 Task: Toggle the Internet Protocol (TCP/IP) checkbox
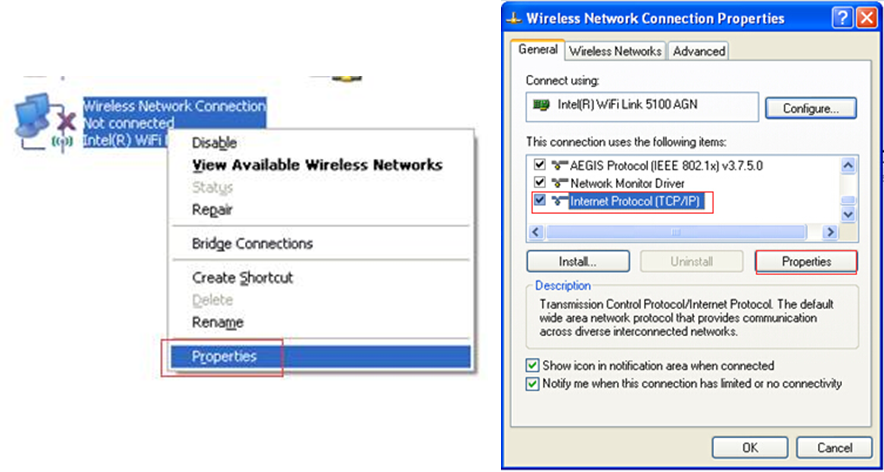pos(540,200)
